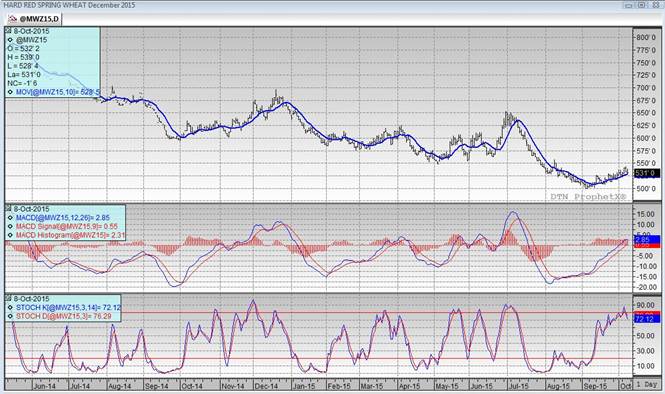The height and width of the screenshot is (394, 665).
Task: Click the diamond marker beside STOCH K
Action: 10,307
